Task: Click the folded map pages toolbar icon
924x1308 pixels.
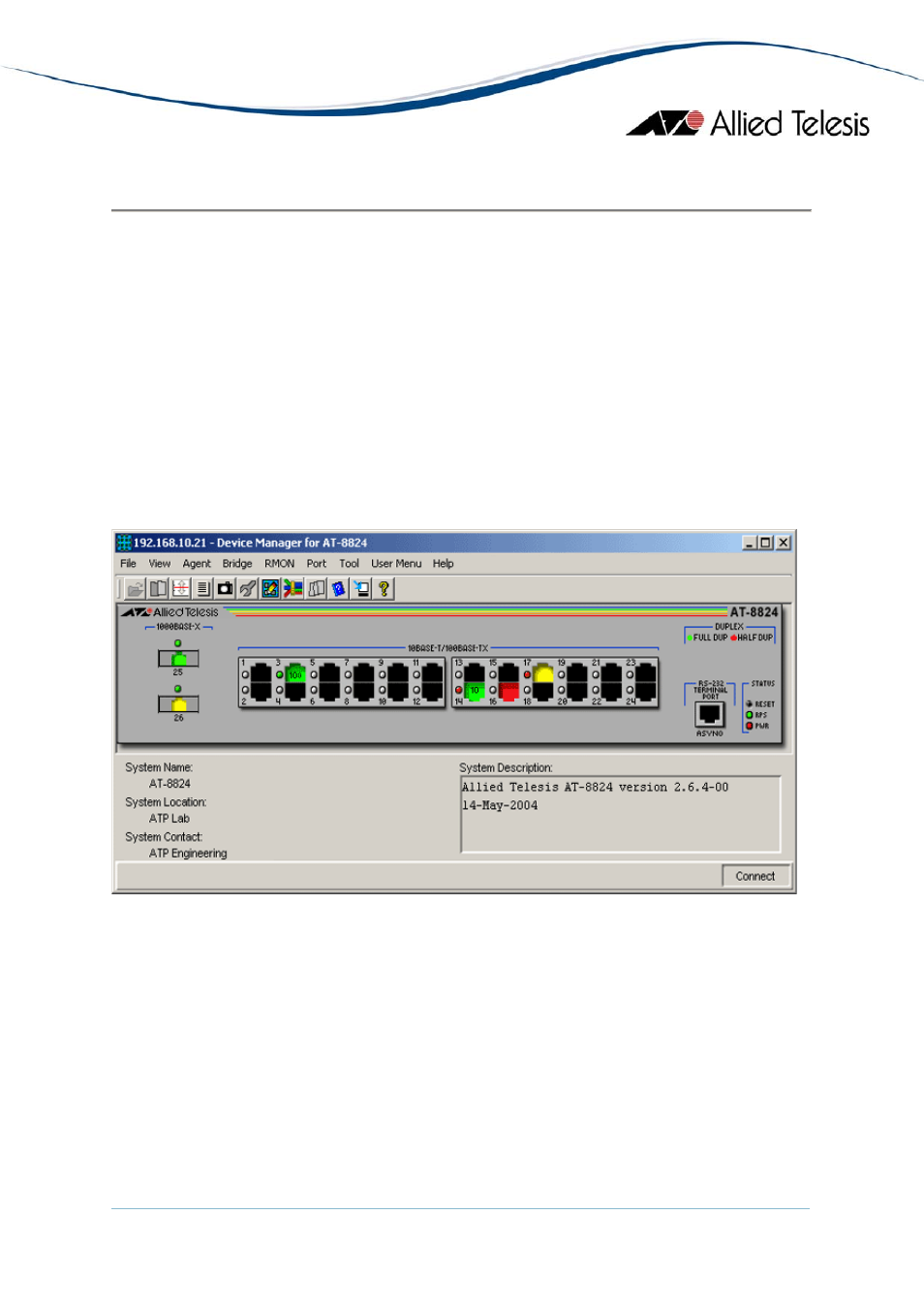Action: coord(316,588)
